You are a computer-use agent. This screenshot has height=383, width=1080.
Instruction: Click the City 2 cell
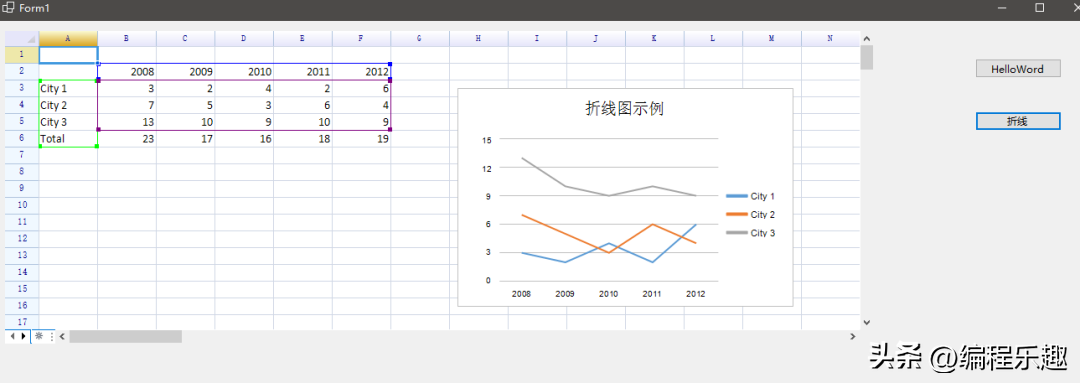click(68, 105)
